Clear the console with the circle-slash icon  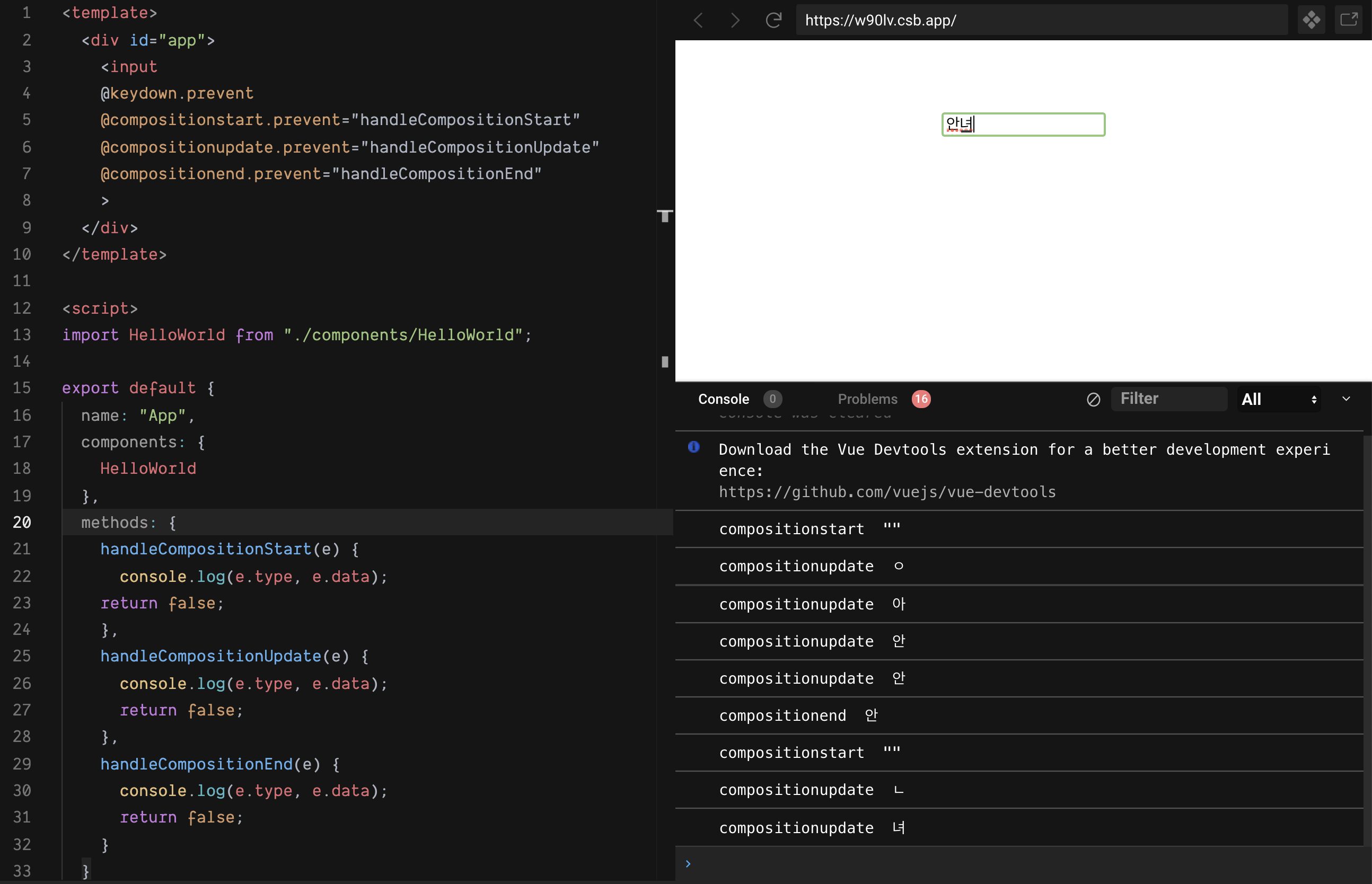[x=1093, y=400]
